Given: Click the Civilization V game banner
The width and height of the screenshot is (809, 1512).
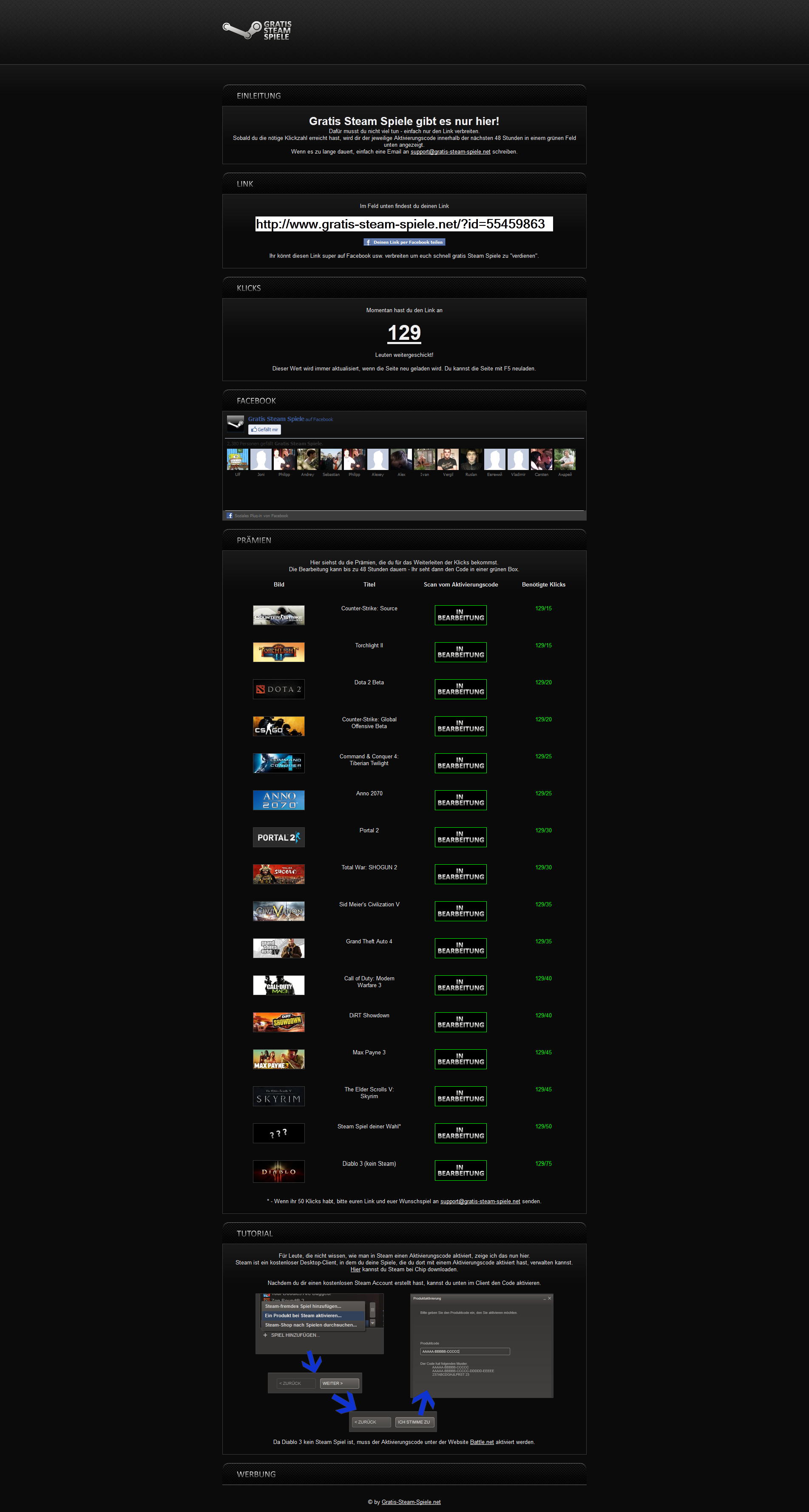Looking at the screenshot, I should coord(278,911).
